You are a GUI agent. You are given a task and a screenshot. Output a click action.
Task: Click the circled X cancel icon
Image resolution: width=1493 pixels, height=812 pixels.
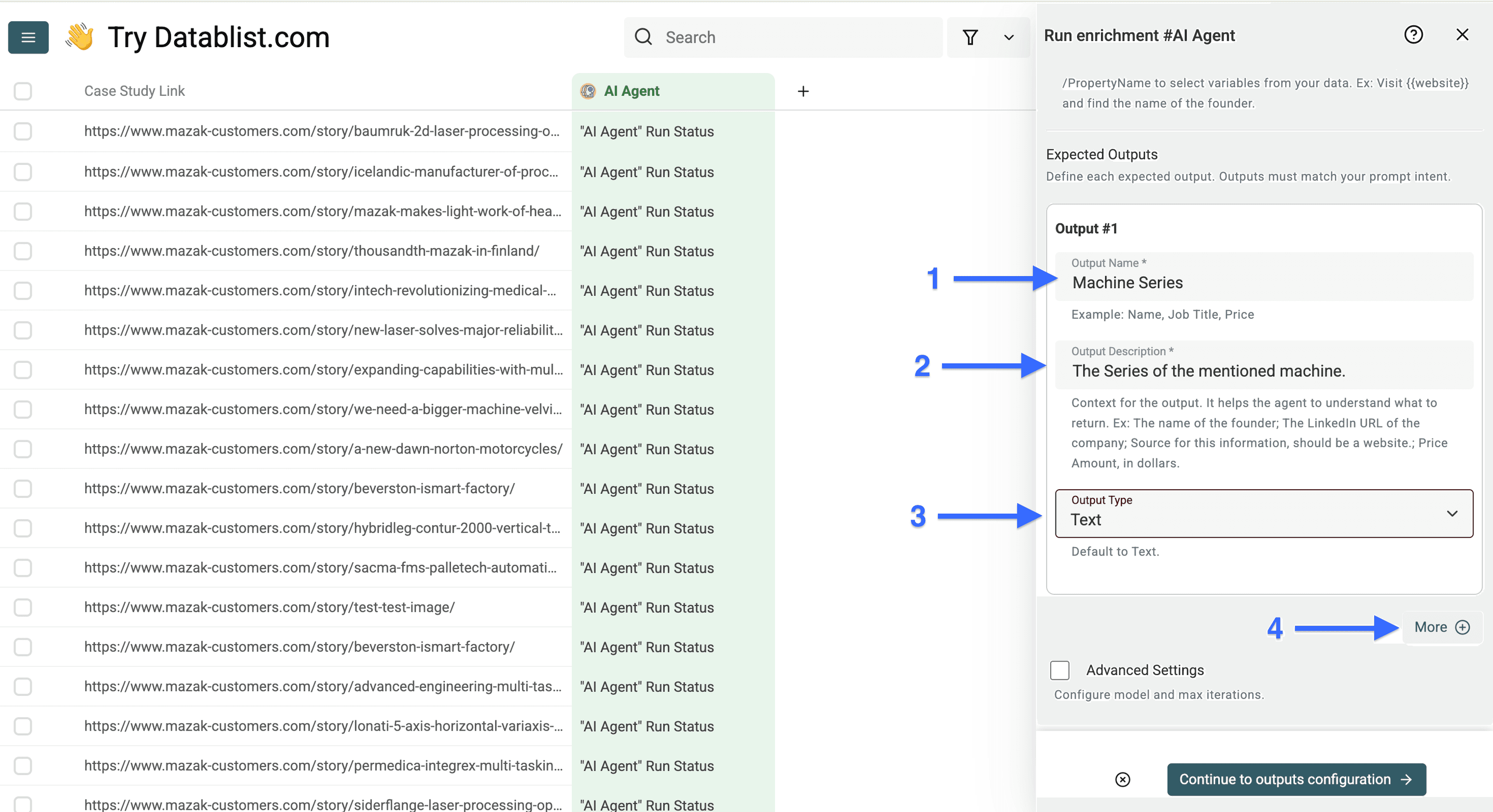(1122, 779)
